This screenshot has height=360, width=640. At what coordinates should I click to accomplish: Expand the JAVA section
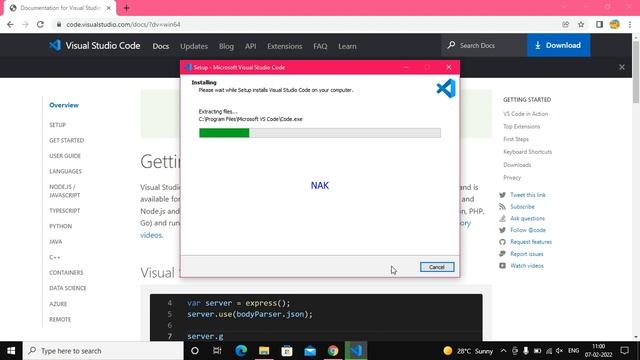tap(56, 242)
